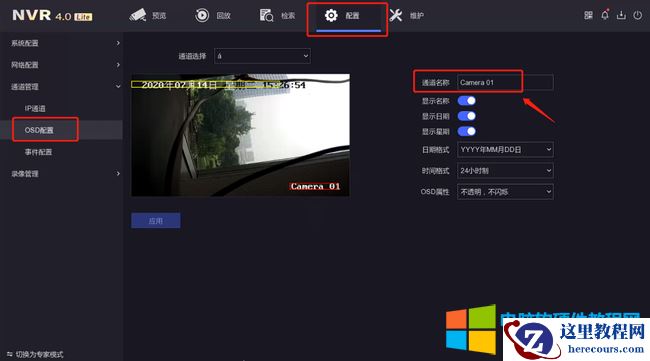The width and height of the screenshot is (650, 361).
Task: Click the 应用 apply button
Action: [x=156, y=220]
